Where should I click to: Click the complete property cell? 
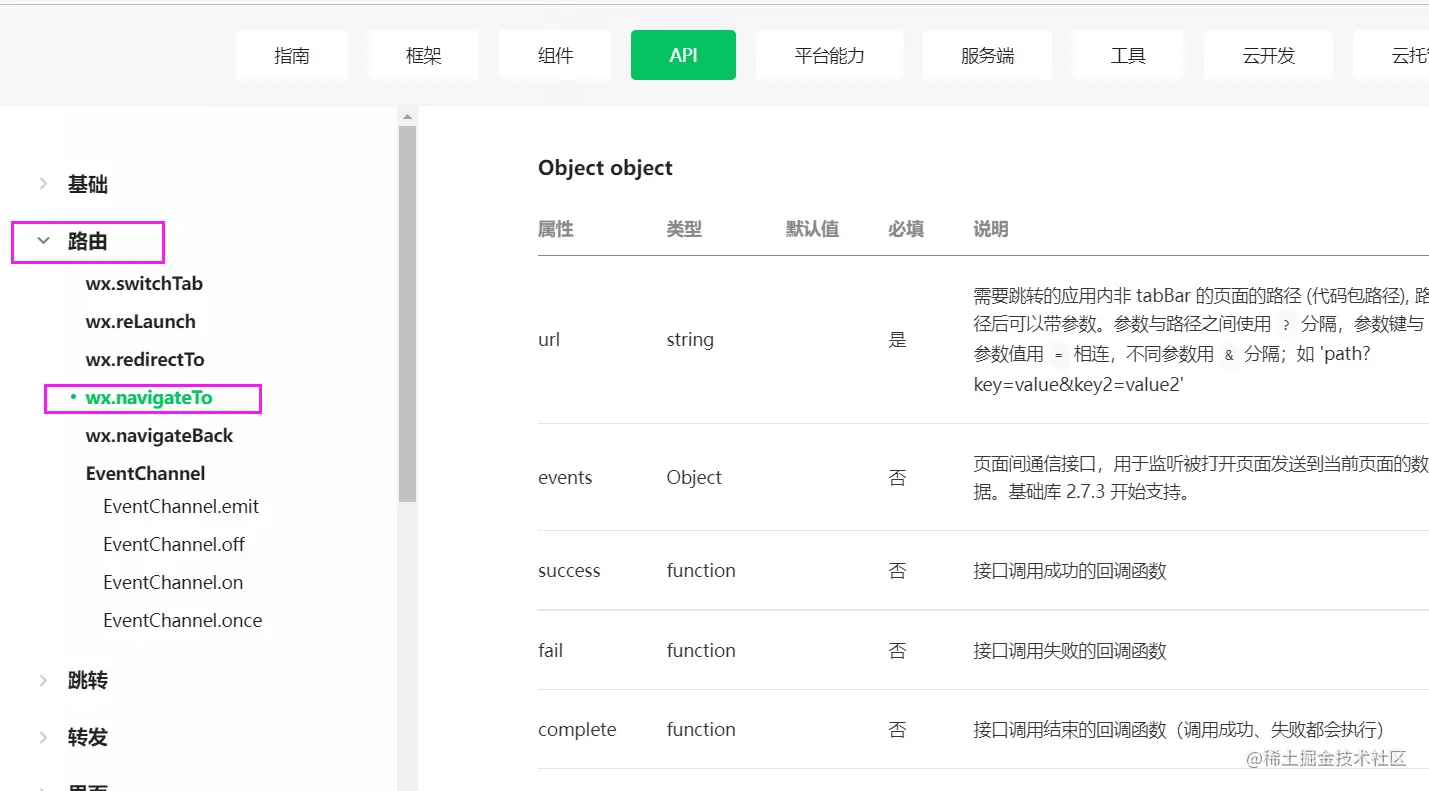point(577,730)
